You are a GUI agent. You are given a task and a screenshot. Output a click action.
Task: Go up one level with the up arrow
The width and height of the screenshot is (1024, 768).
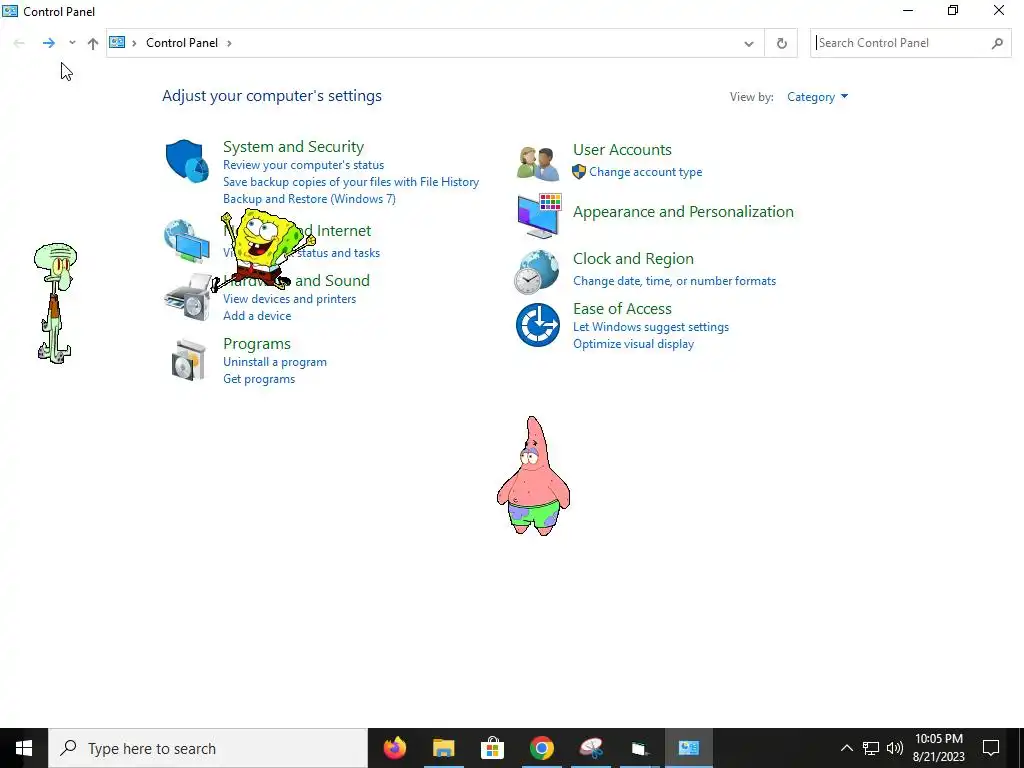93,43
